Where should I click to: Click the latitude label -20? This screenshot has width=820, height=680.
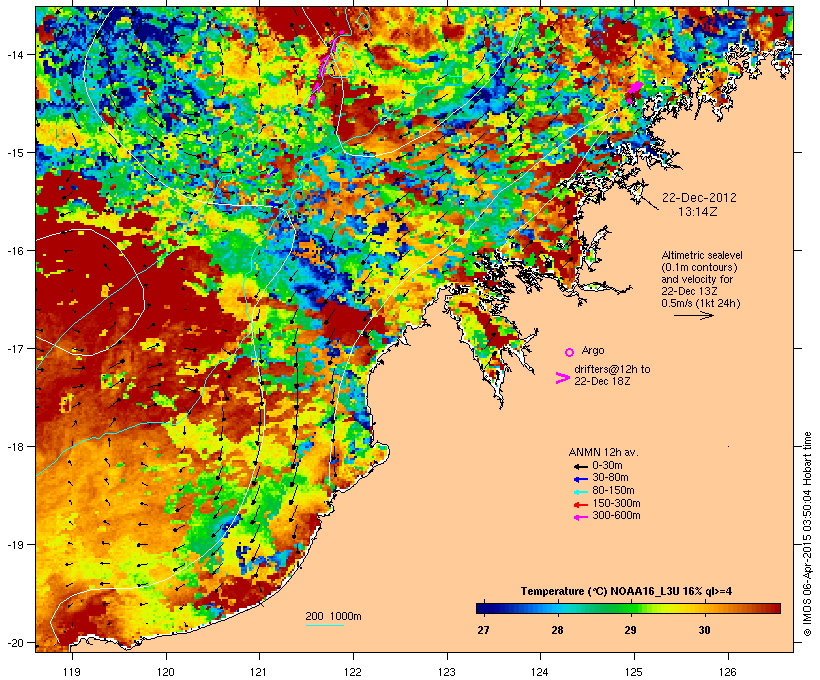click(x=14, y=643)
